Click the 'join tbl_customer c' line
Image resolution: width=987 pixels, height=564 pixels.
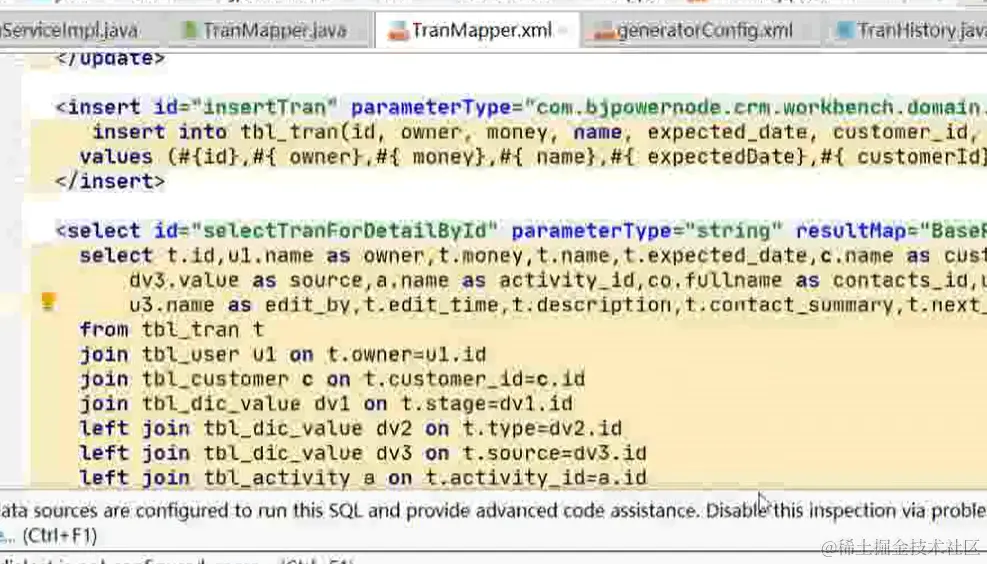[332, 379]
